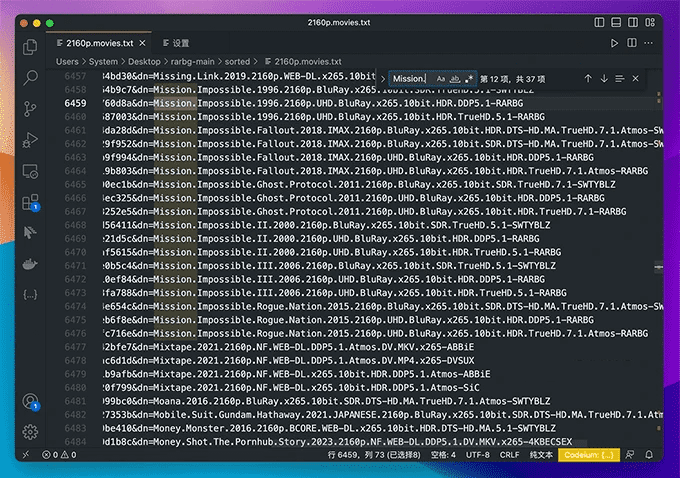Open the UTF-8 encoding selector
Viewport: 680px width, 478px height.
coord(477,455)
